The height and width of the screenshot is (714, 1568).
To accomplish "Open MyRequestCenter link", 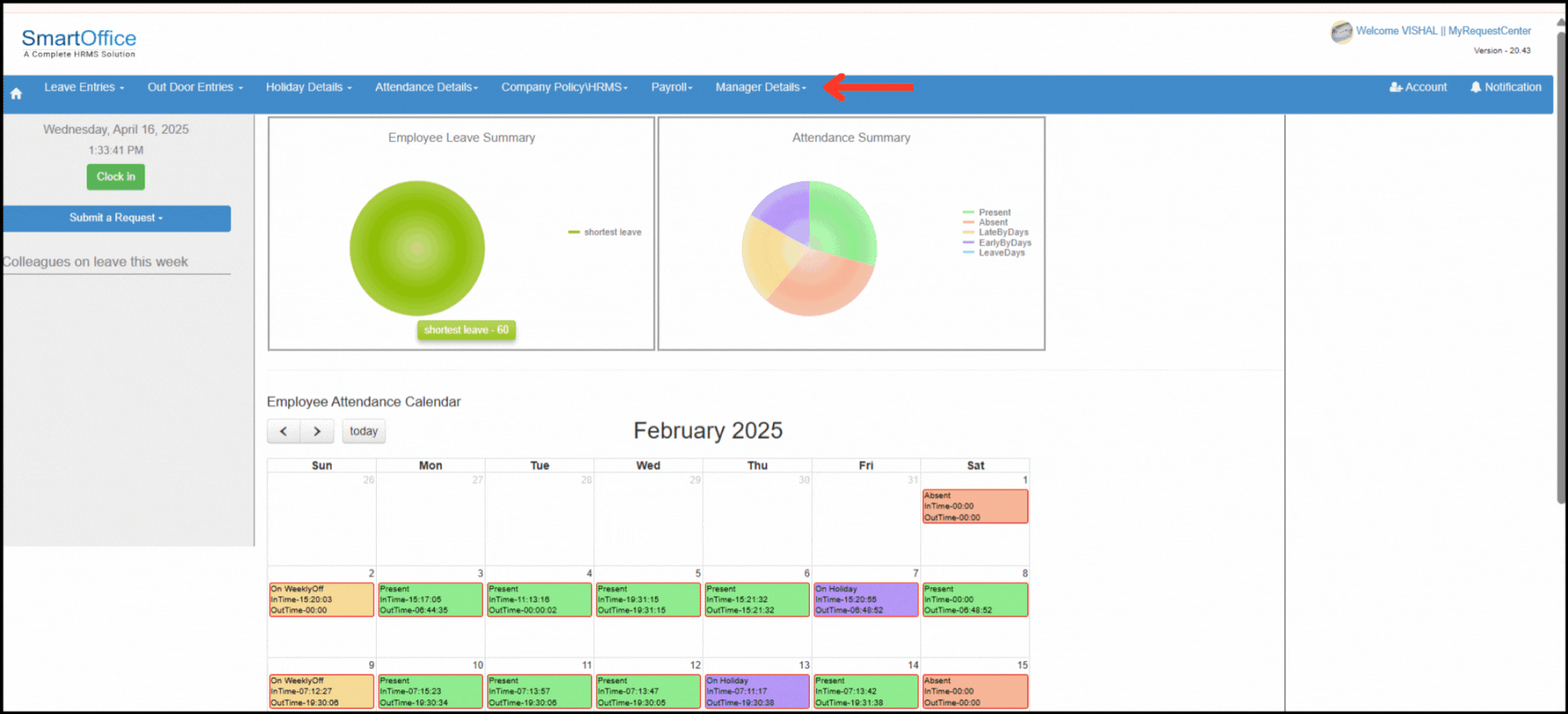I will 1490,31.
